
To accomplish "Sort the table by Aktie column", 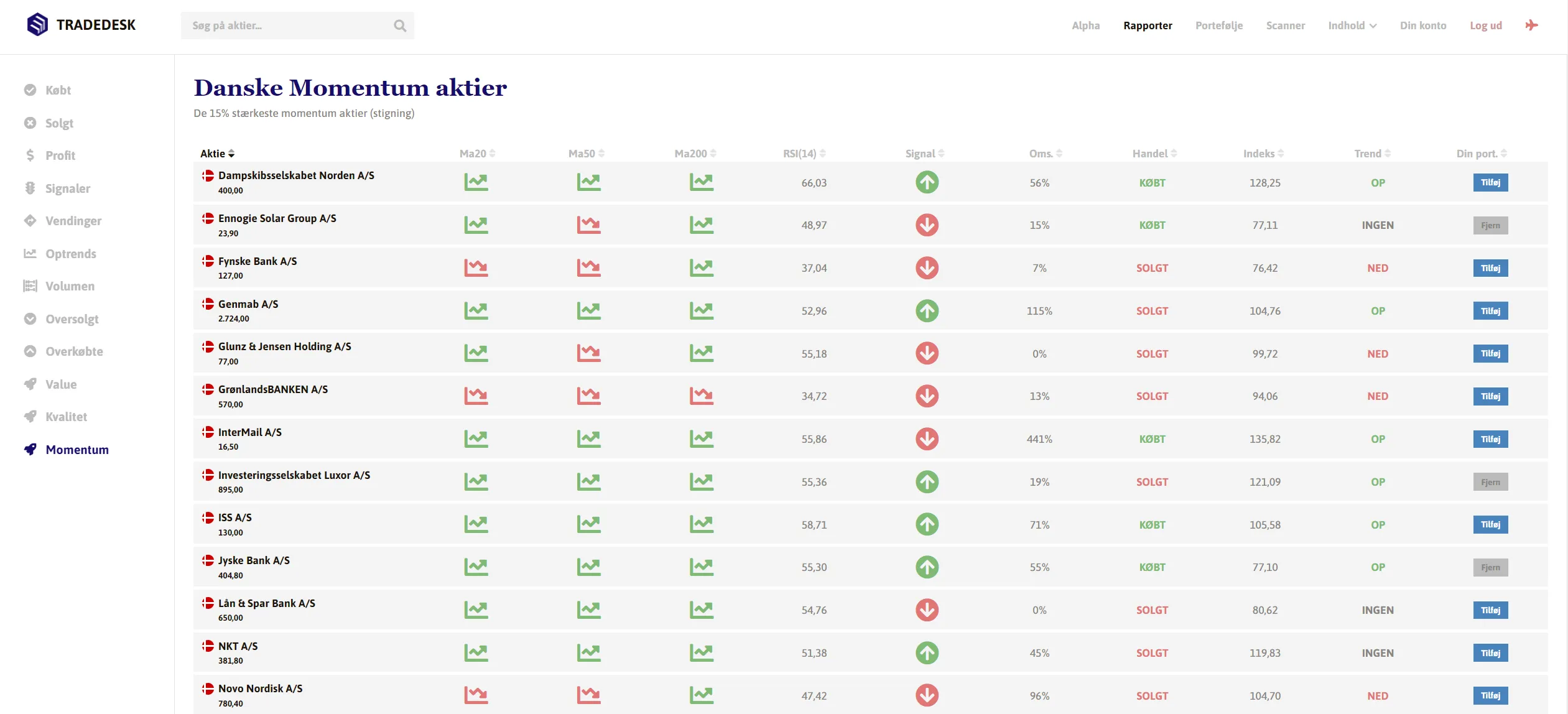I will (217, 154).
